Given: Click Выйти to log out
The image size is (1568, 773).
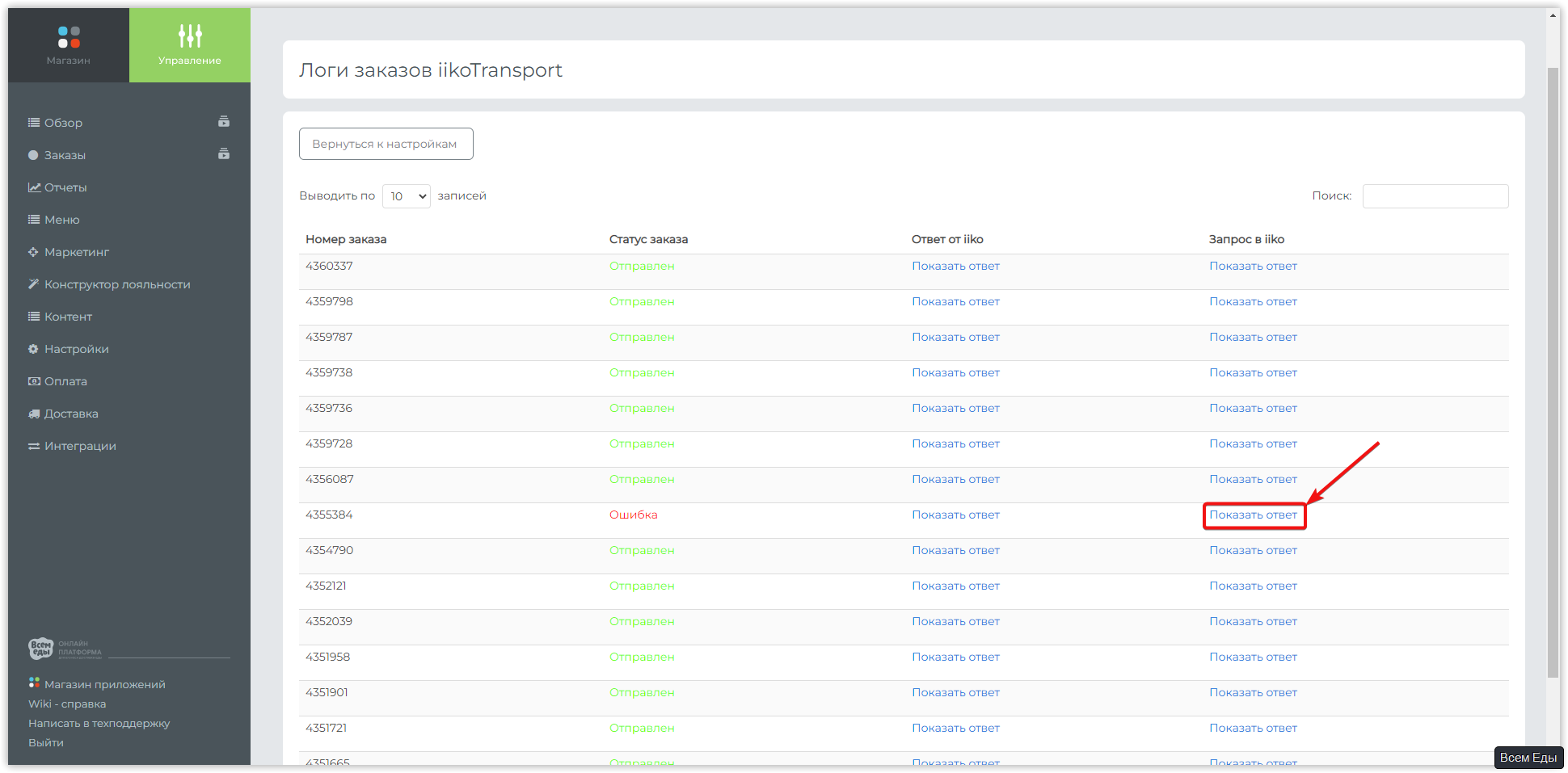Looking at the screenshot, I should tap(45, 742).
